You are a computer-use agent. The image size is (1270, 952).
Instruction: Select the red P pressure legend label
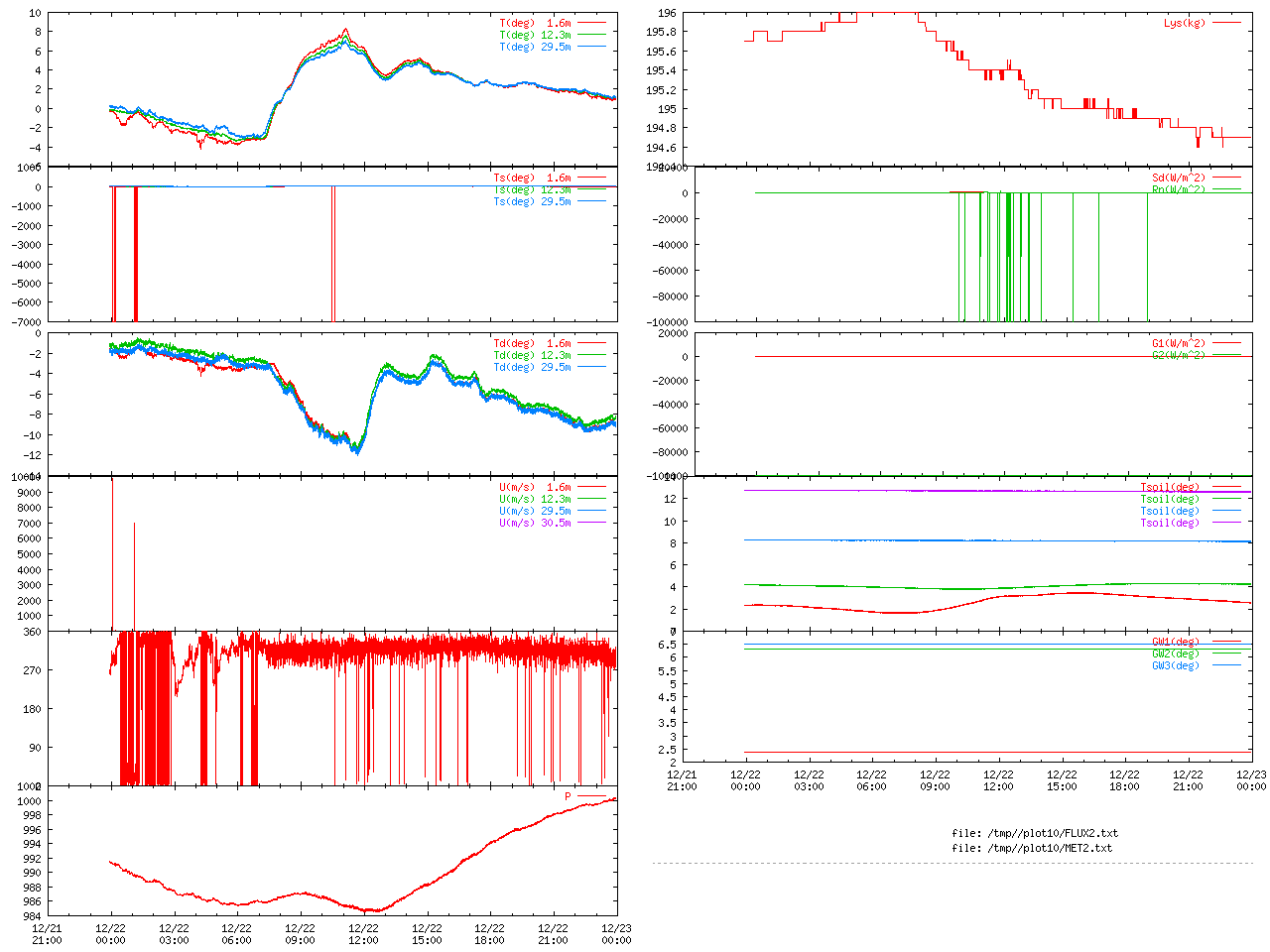pos(569,796)
